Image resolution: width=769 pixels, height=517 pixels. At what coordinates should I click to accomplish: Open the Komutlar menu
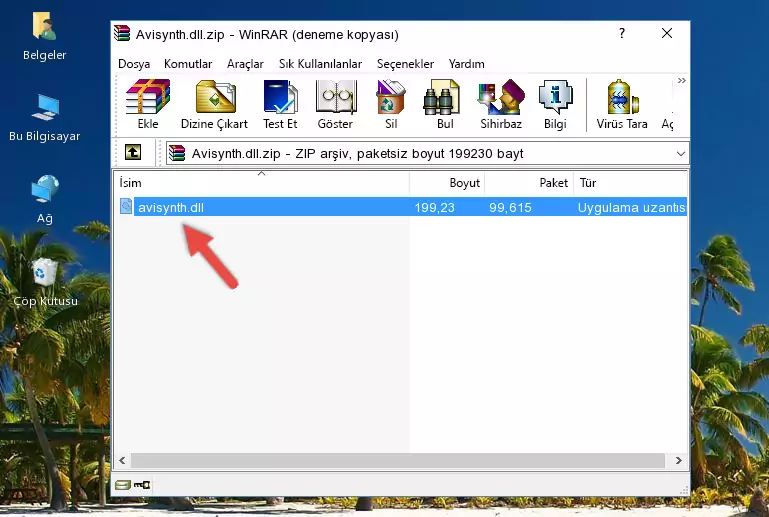click(x=188, y=64)
